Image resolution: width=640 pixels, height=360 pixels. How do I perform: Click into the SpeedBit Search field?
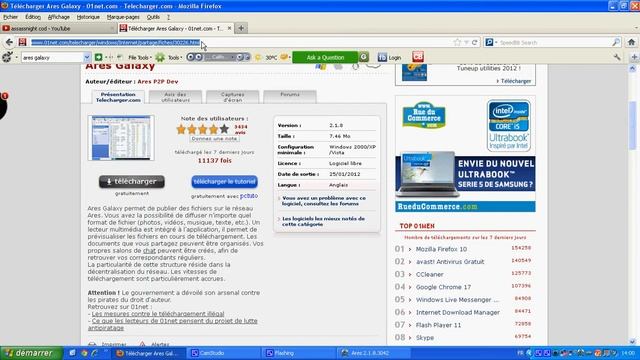tap(554, 42)
